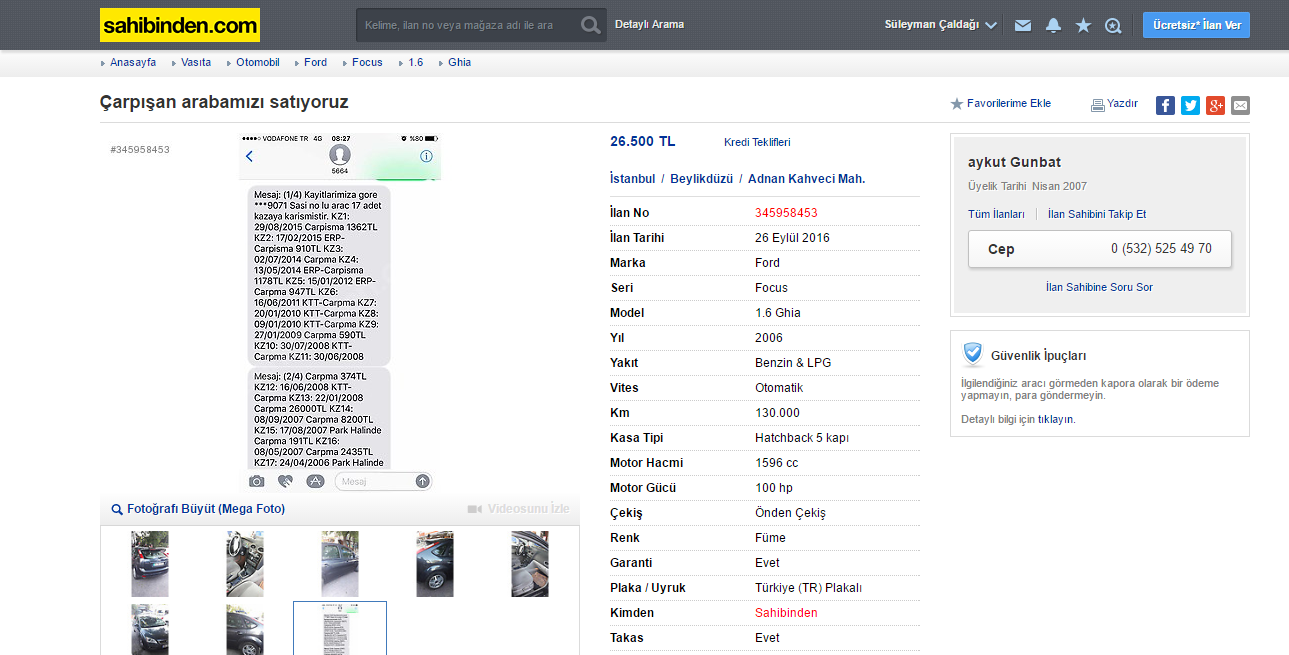1289x655 pixels.
Task: Focus the keyword search input field
Action: [467, 25]
